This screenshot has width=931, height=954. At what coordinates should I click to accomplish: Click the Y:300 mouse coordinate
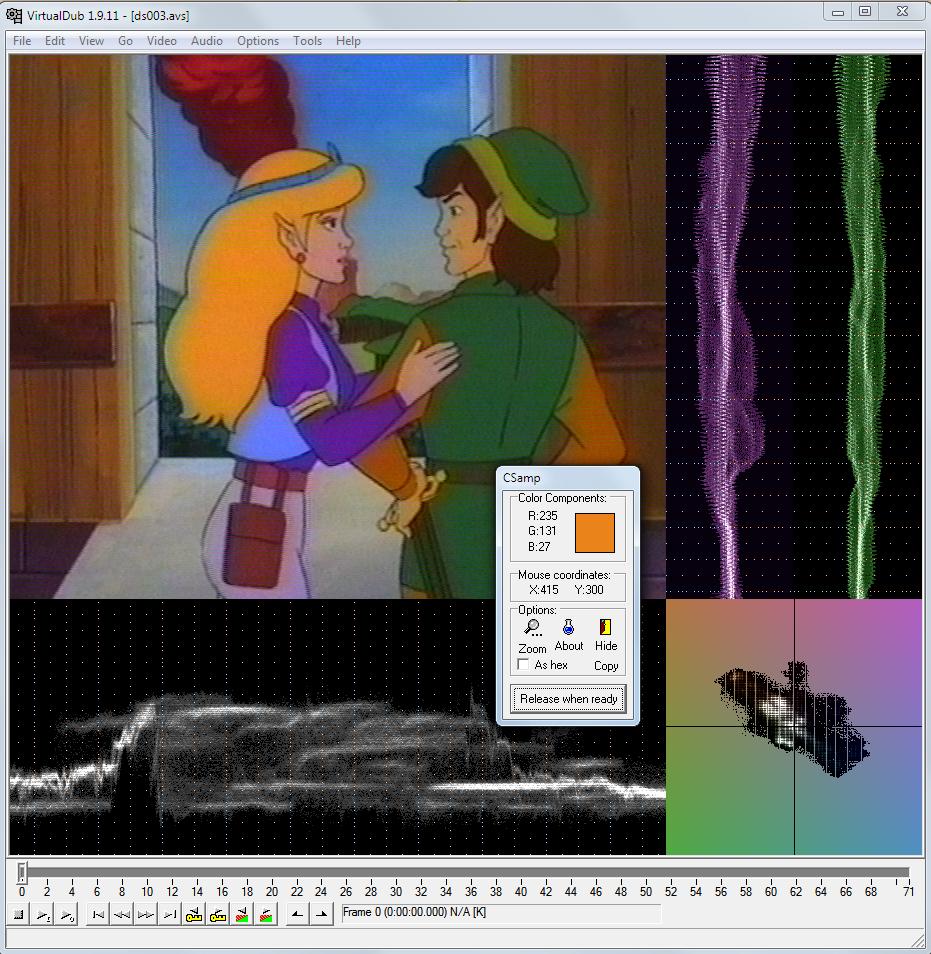[x=589, y=590]
